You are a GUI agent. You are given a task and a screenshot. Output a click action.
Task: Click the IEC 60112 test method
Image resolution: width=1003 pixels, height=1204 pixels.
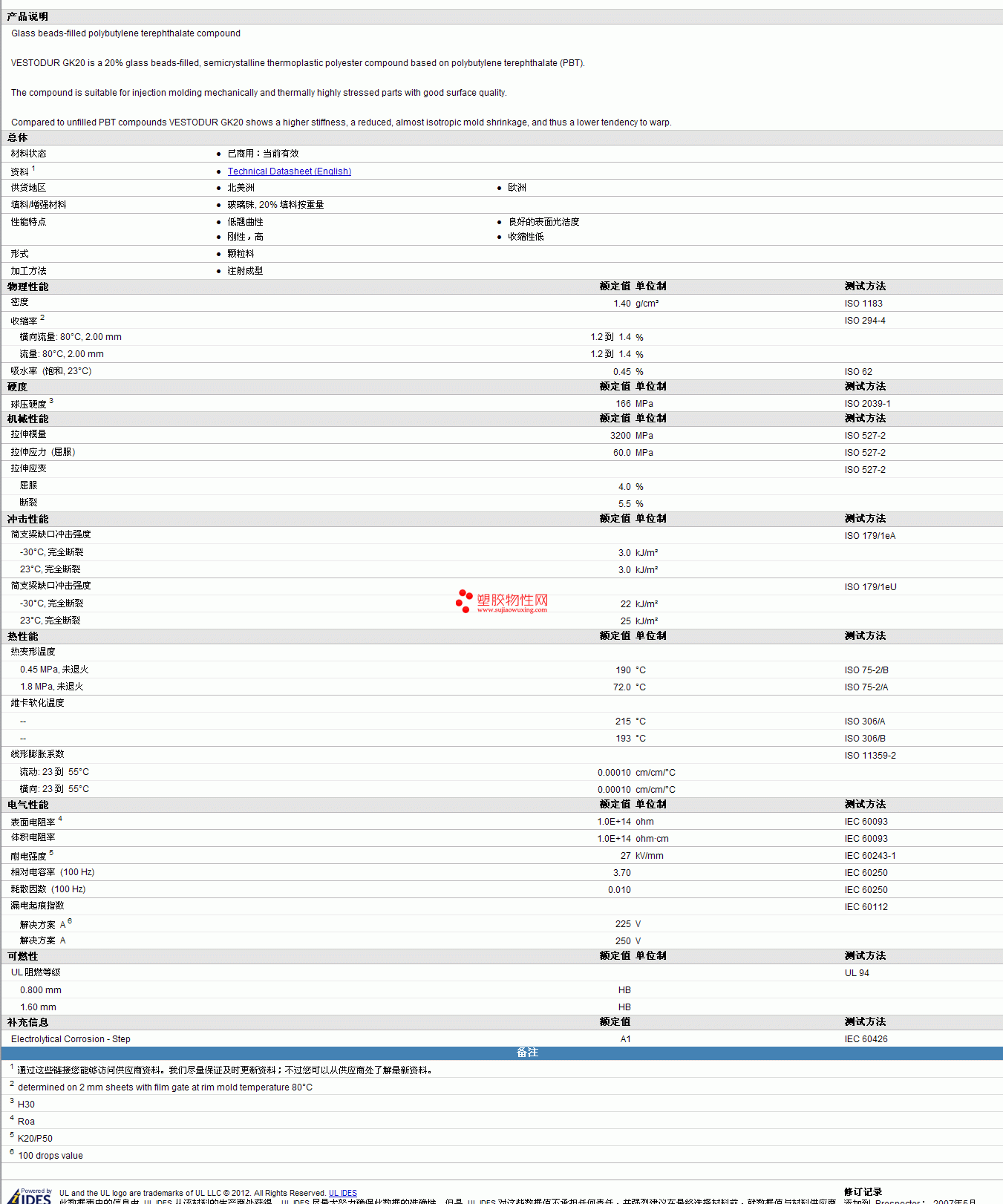866,907
